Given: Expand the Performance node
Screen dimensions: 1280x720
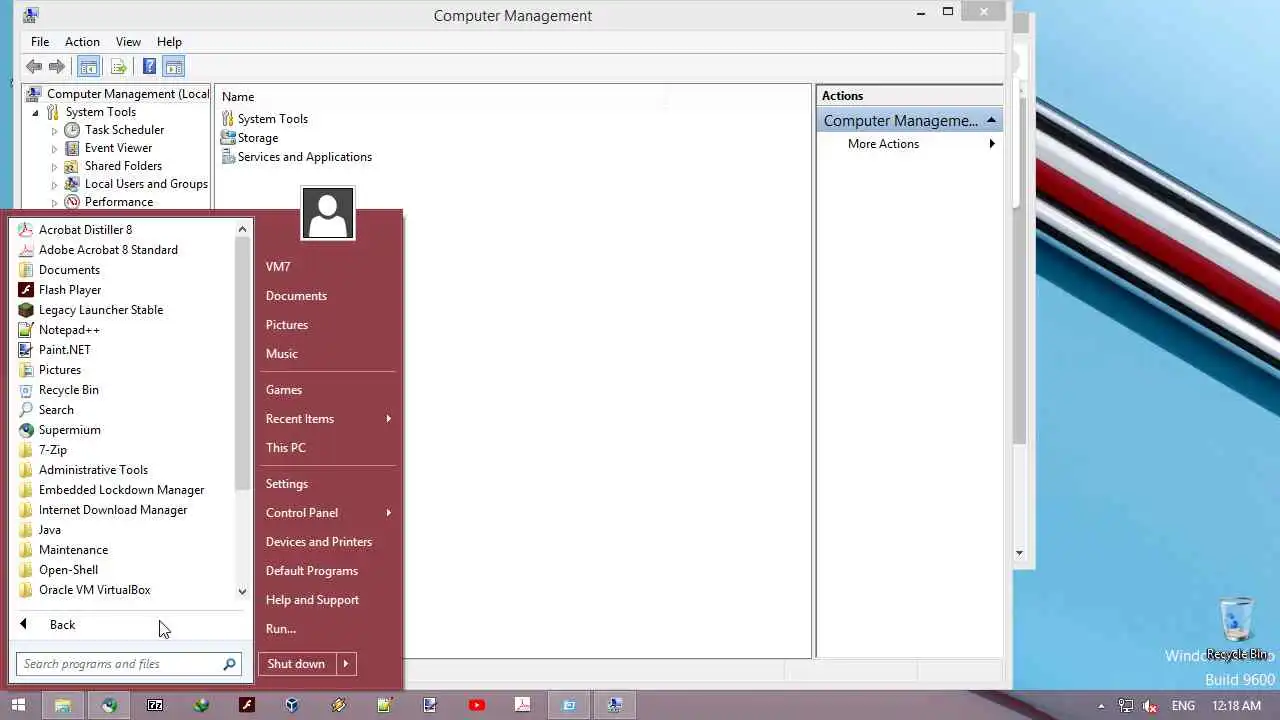Looking at the screenshot, I should click(55, 202).
